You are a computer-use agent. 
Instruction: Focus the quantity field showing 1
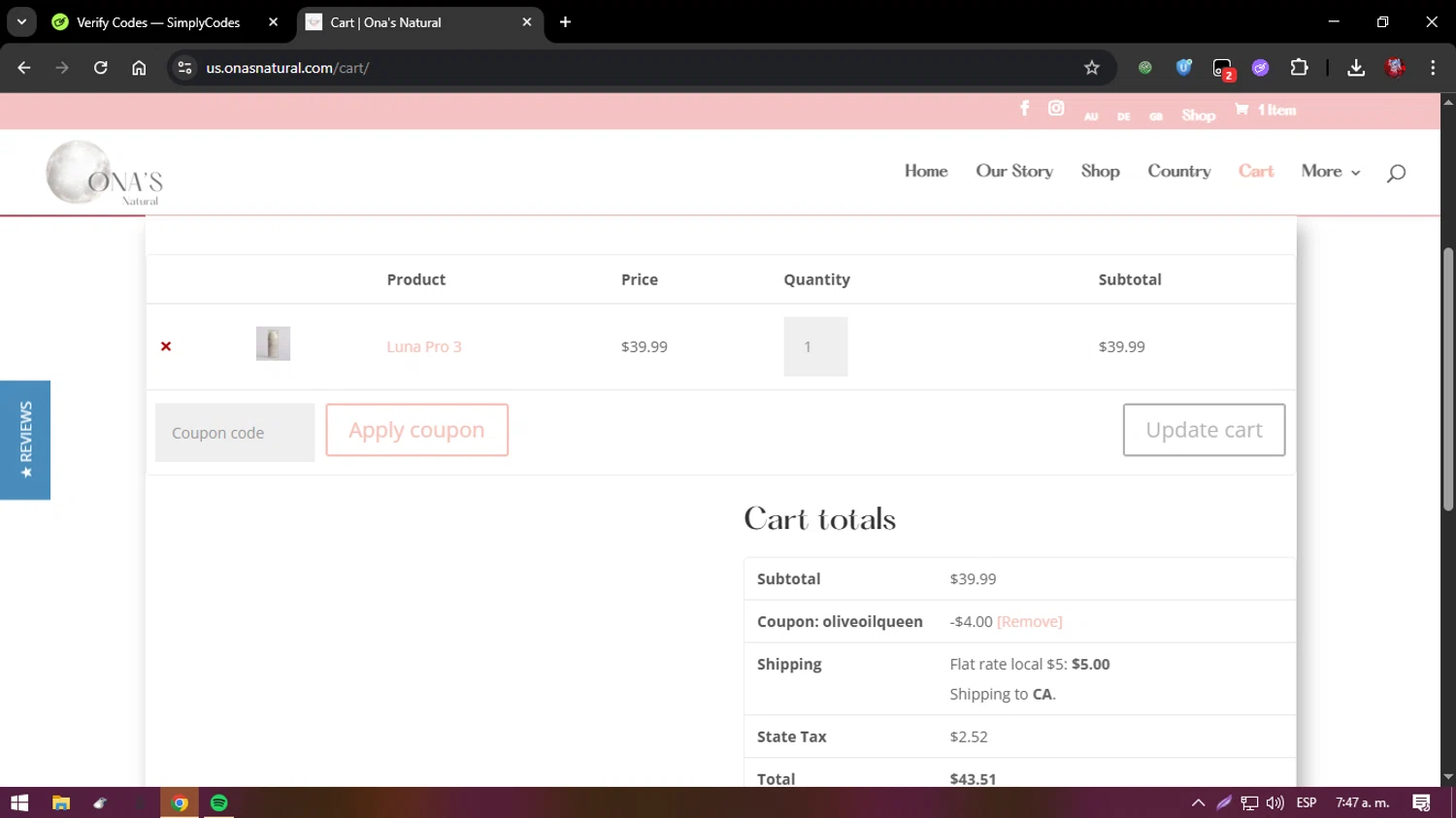tap(815, 346)
